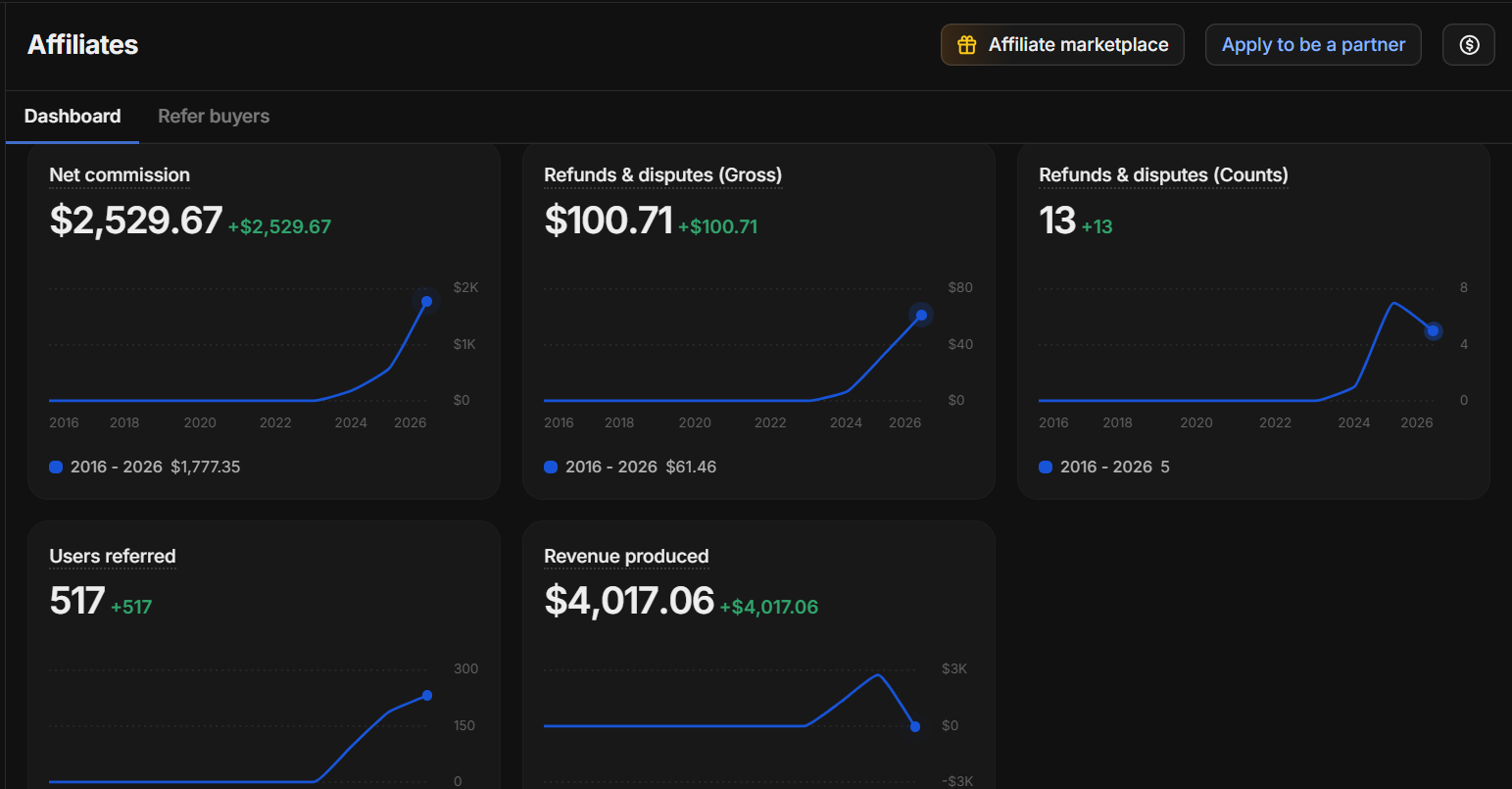Click the Refunds & disputes (Counts) title
Screen dimensions: 1512x789
(x=1163, y=175)
